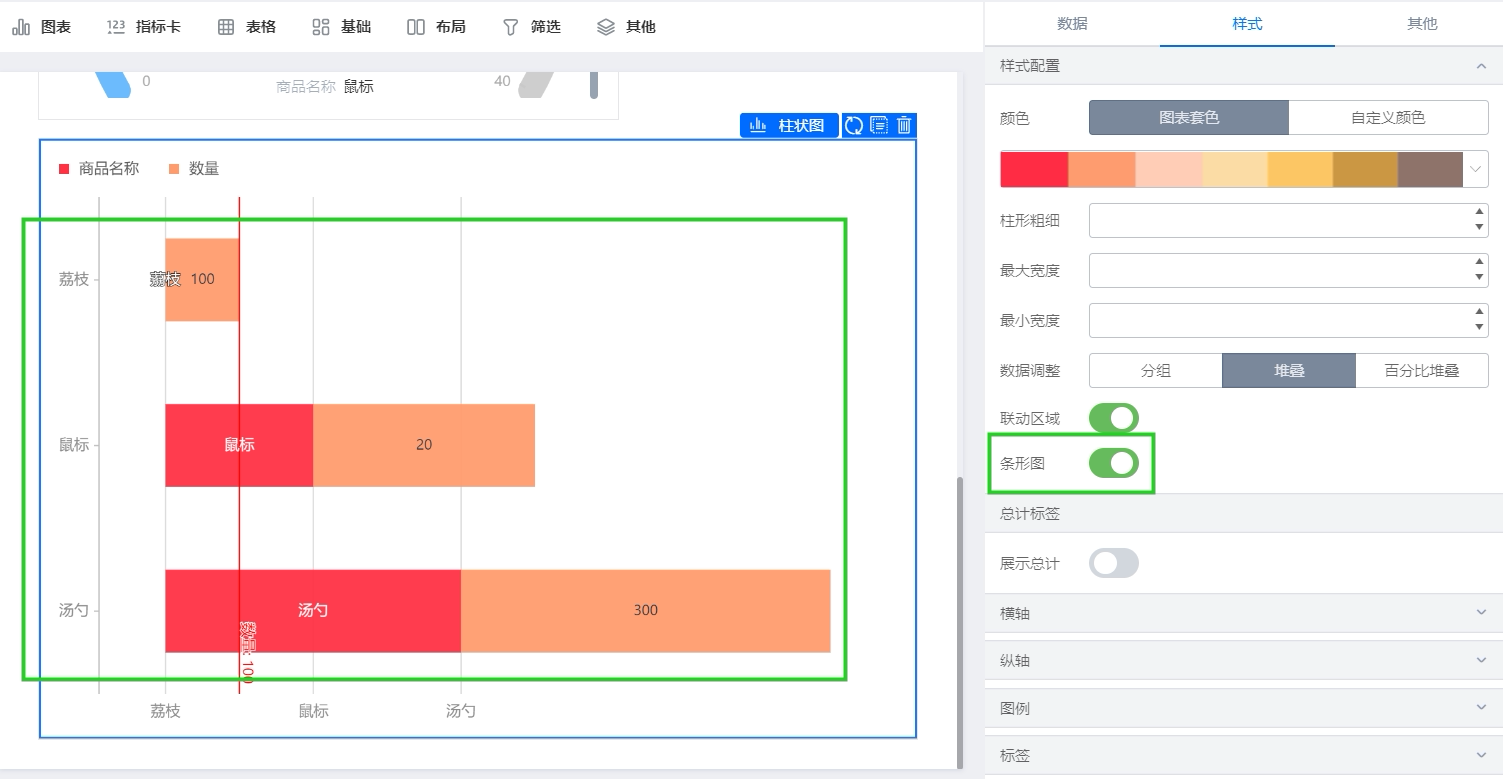Screen dimensions: 1503x779
Task: Click the copy icon on the chart toolbar
Action: pos(879,125)
